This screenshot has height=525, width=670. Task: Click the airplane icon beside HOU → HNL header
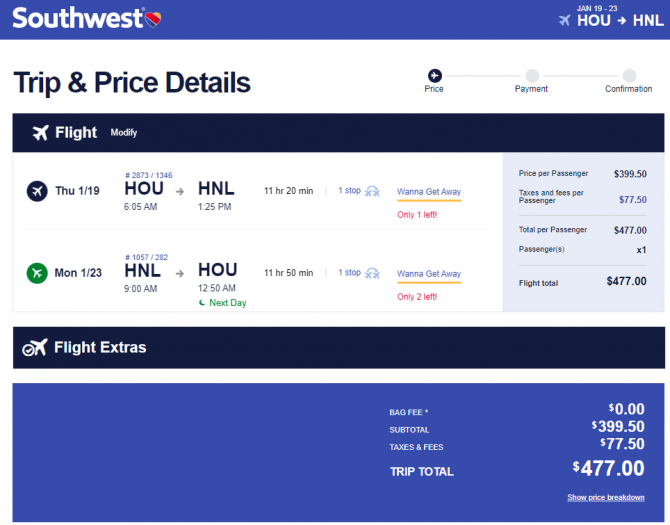[565, 20]
